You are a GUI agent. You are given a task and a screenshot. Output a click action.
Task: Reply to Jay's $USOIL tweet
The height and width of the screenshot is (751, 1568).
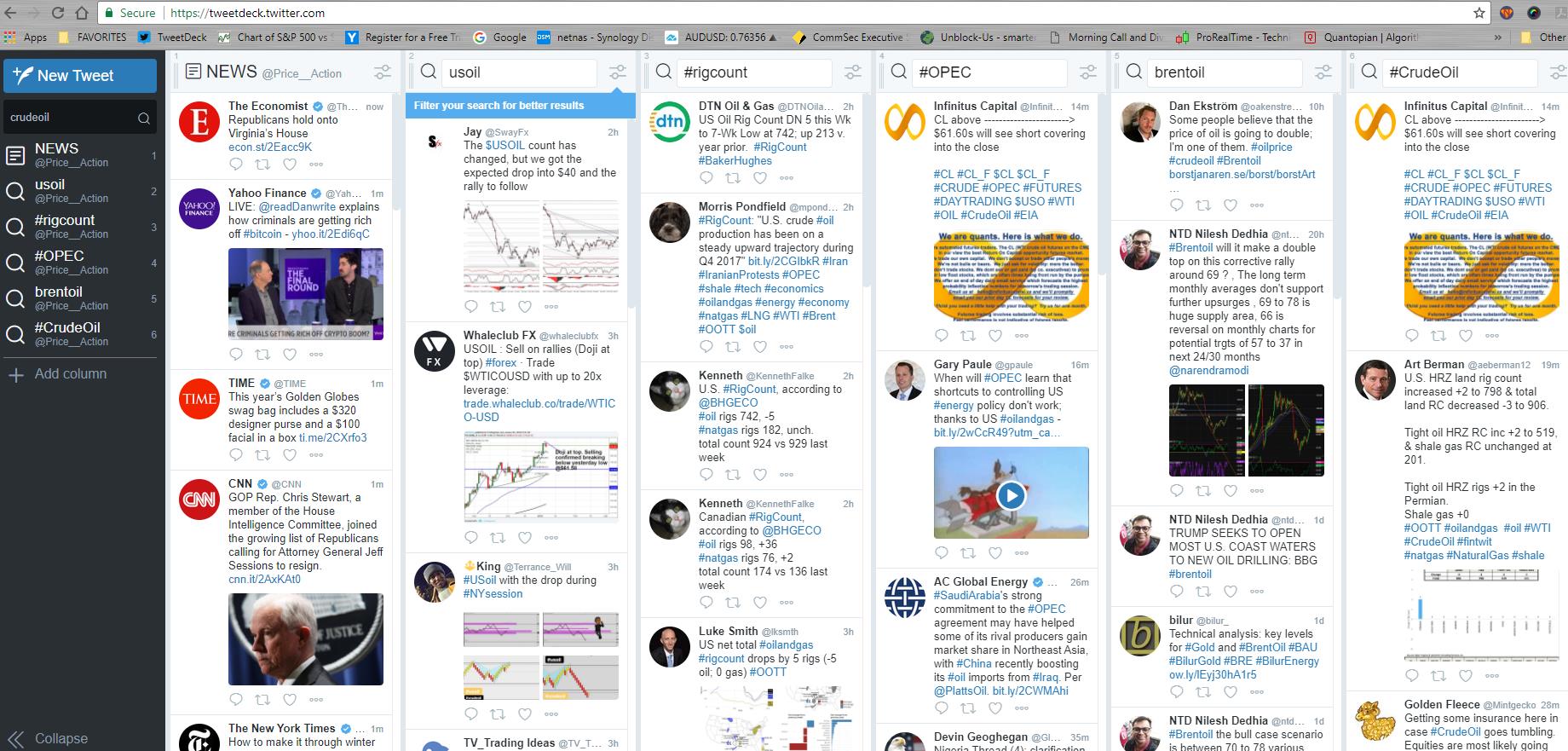471,306
